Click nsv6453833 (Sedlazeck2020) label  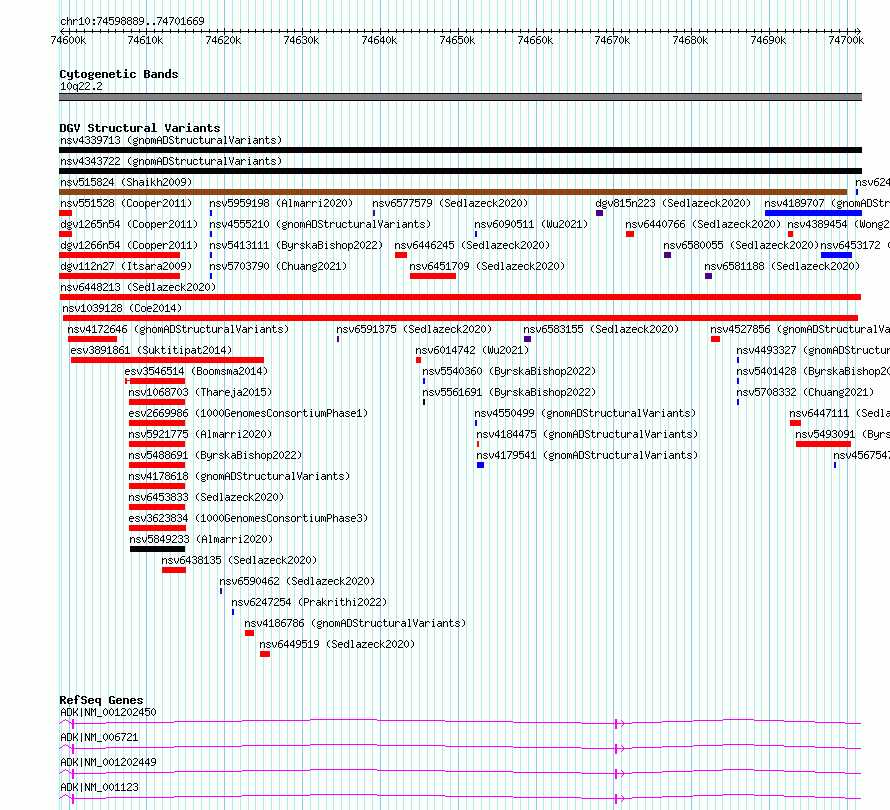tap(207, 497)
